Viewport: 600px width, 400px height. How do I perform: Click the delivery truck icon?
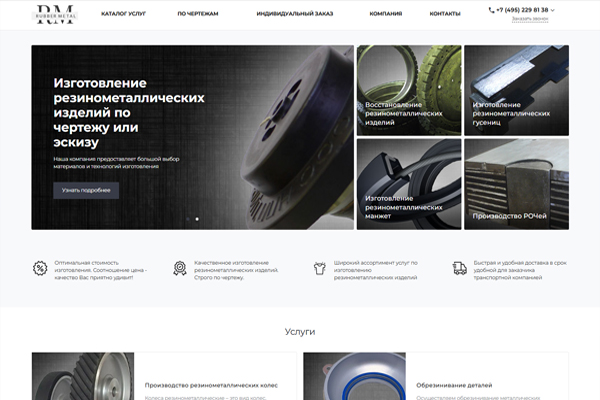click(459, 268)
